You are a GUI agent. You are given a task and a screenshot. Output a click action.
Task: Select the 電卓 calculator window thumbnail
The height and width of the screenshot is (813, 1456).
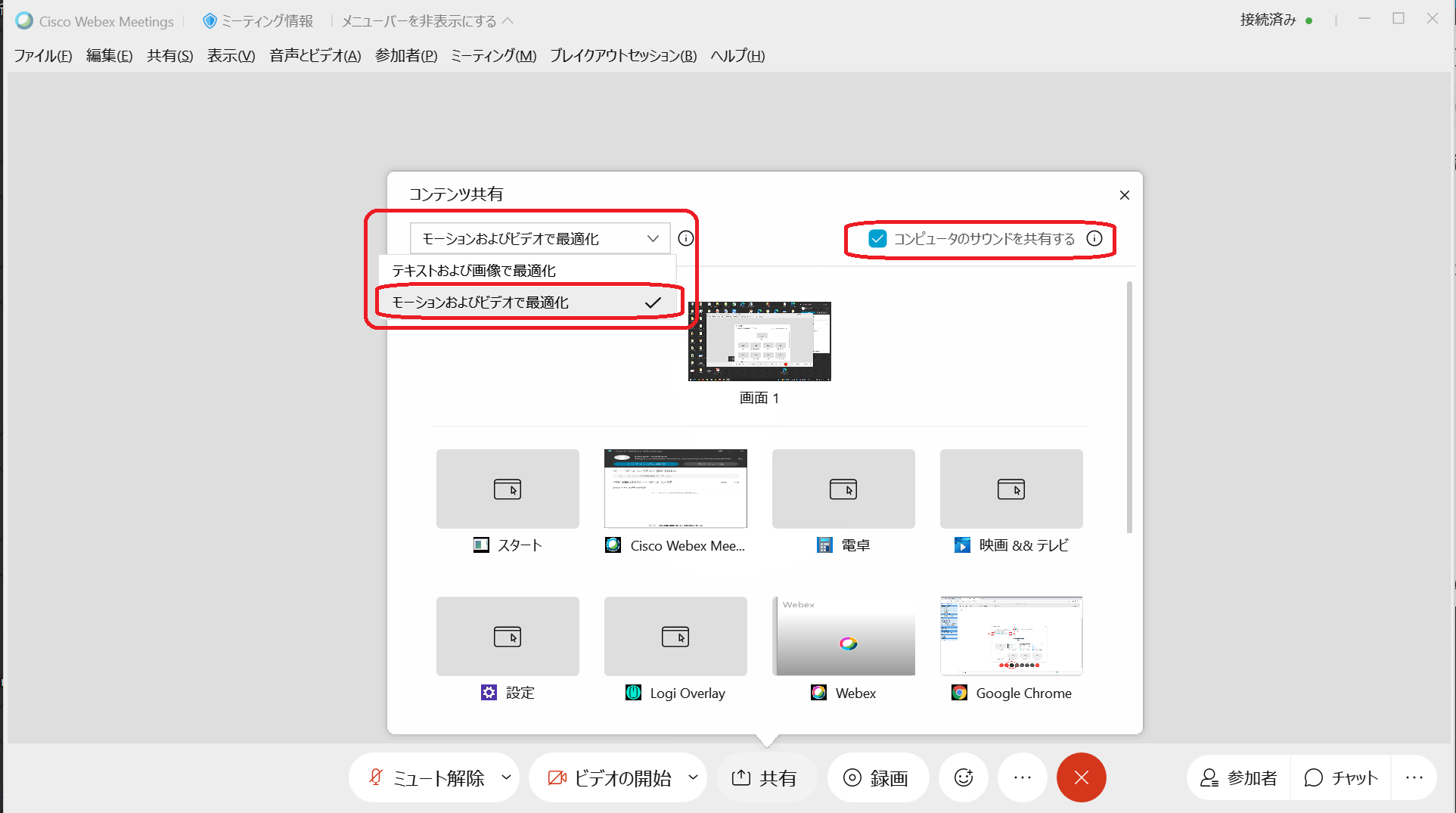coord(843,489)
